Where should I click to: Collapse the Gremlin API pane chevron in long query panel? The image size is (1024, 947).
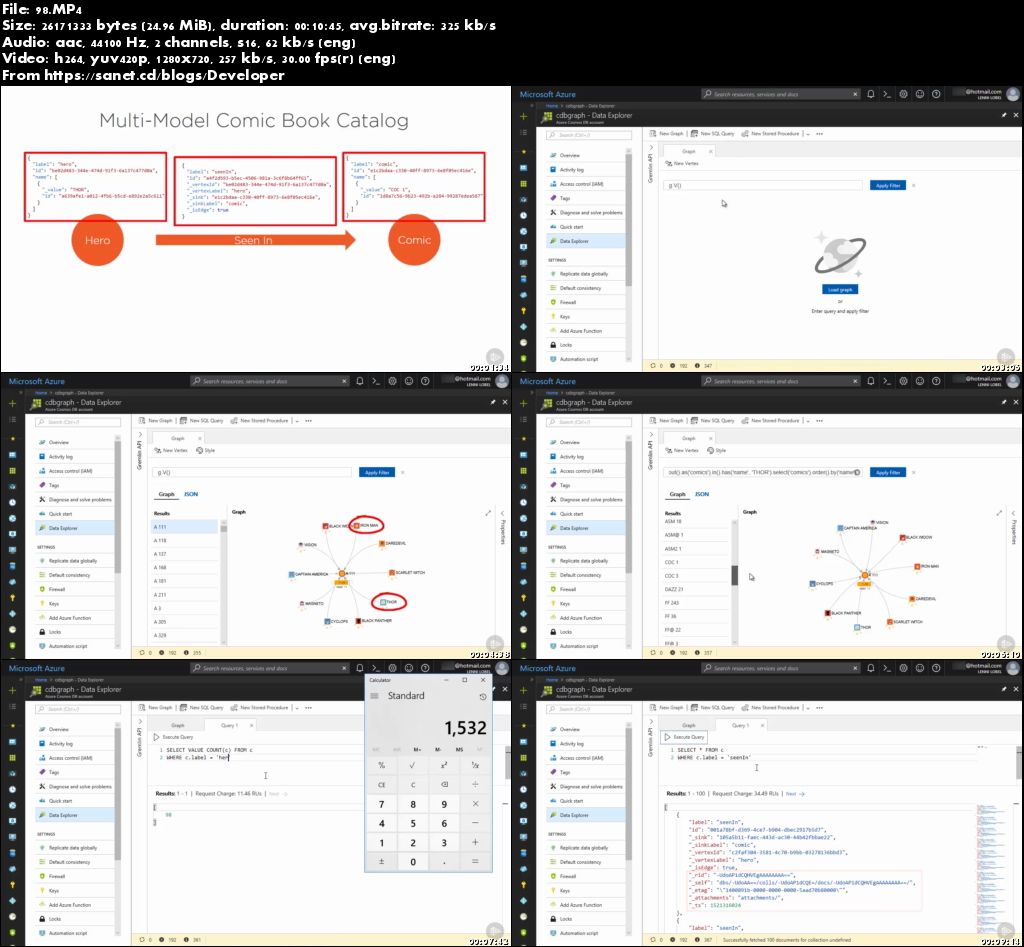tap(651, 434)
